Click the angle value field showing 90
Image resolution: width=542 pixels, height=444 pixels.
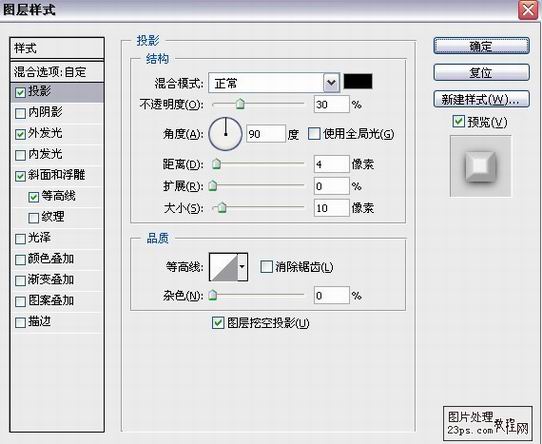266,134
